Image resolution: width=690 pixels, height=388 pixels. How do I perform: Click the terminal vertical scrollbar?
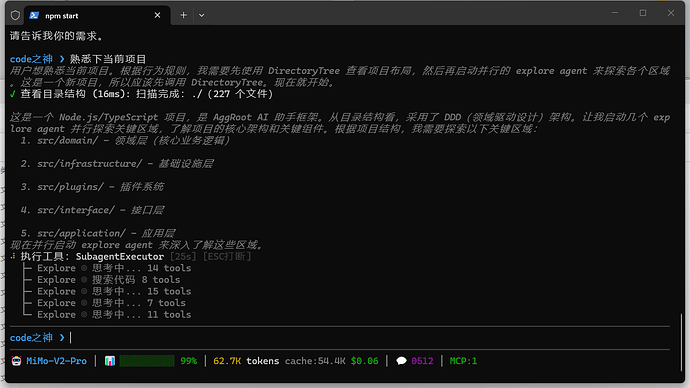point(682,343)
